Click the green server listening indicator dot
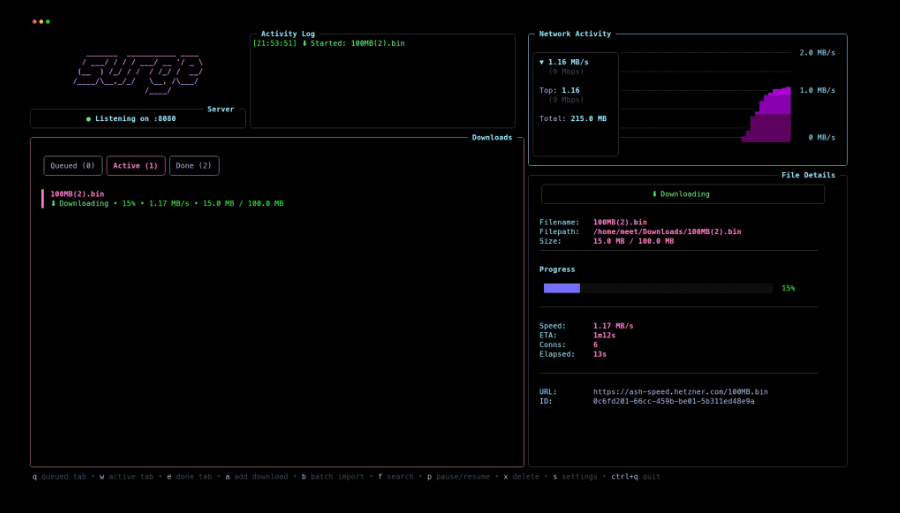This screenshot has width=900, height=513. 88,119
